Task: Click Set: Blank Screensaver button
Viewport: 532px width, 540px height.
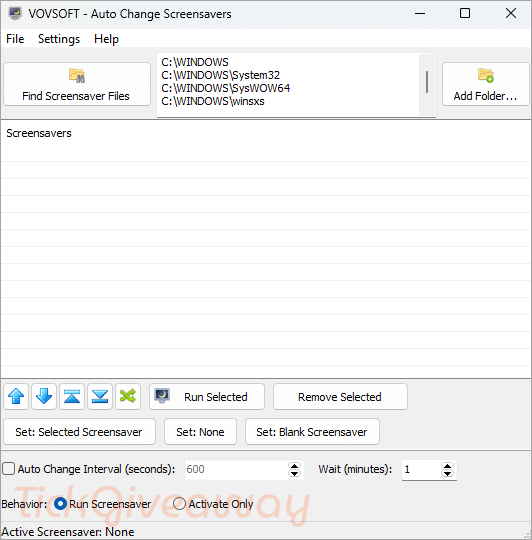Action: pos(312,432)
